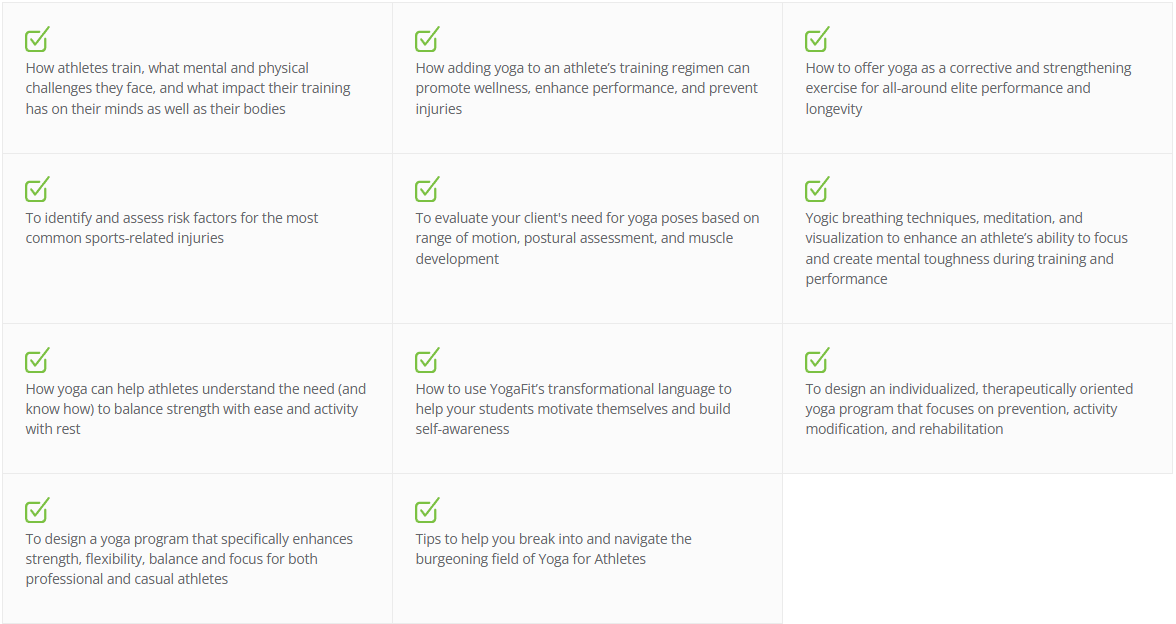Click the checkmark above 'To evaluate your client's need'
The height and width of the screenshot is (624, 1176).
point(427,189)
